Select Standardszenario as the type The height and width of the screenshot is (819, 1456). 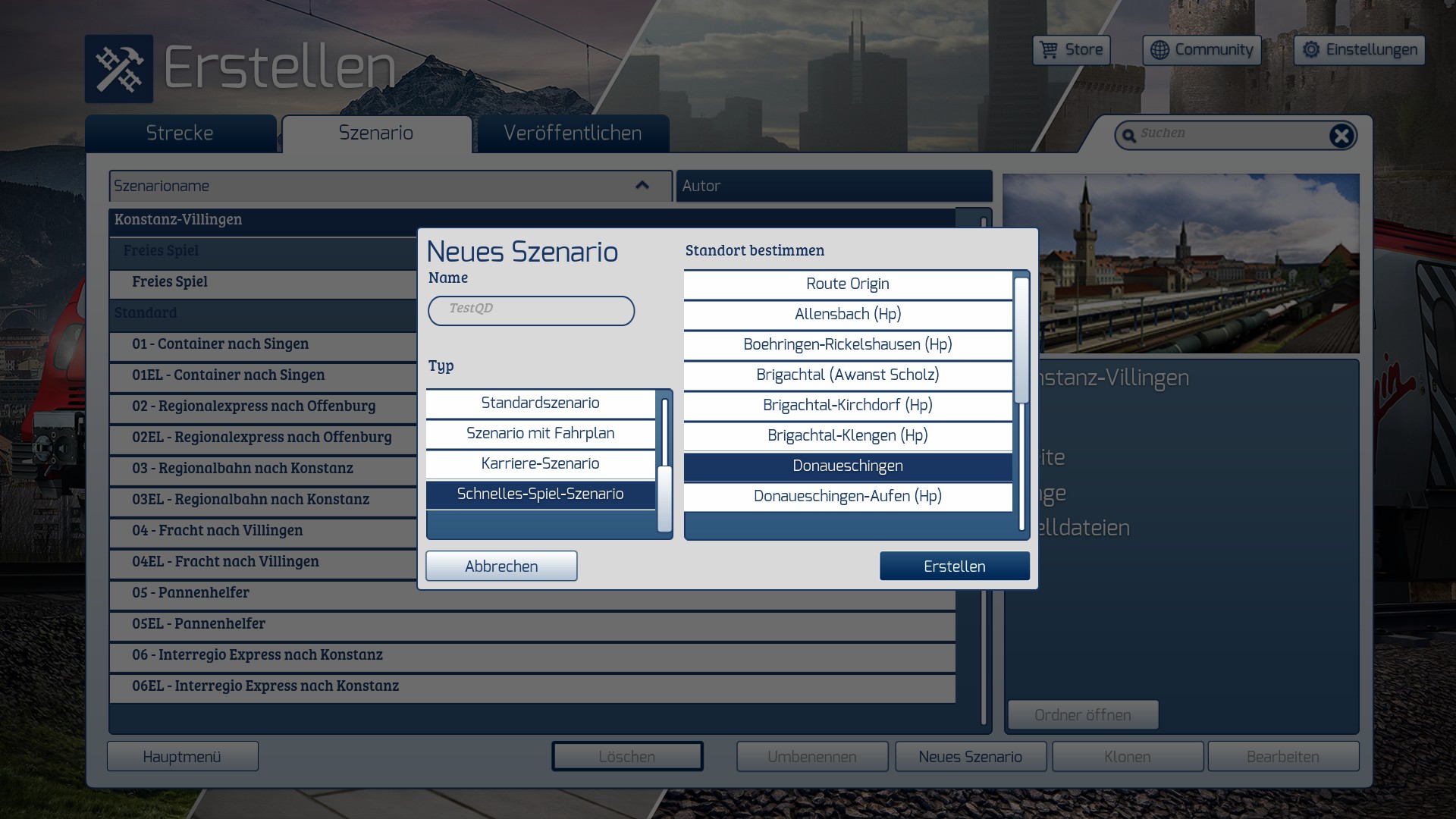point(540,403)
